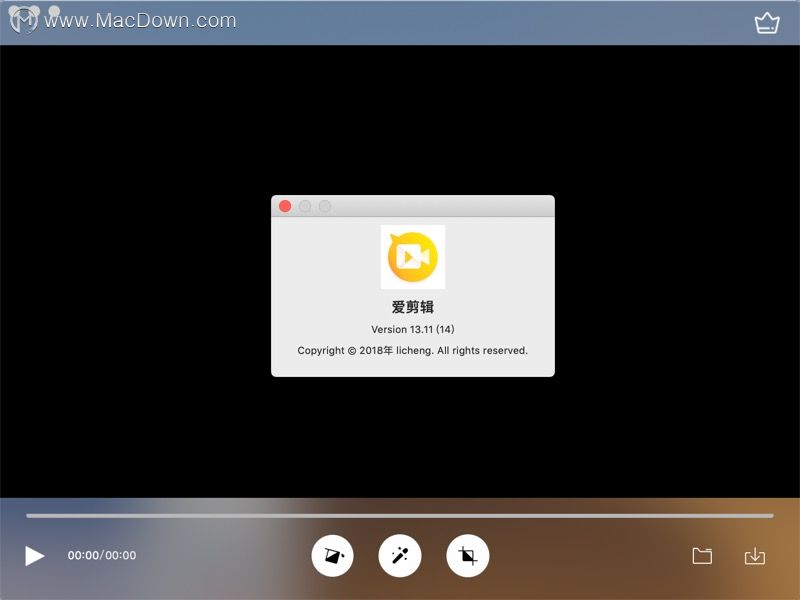This screenshot has height=600, width=800.
Task: Open the filter/paint bucket tool
Action: (x=333, y=556)
